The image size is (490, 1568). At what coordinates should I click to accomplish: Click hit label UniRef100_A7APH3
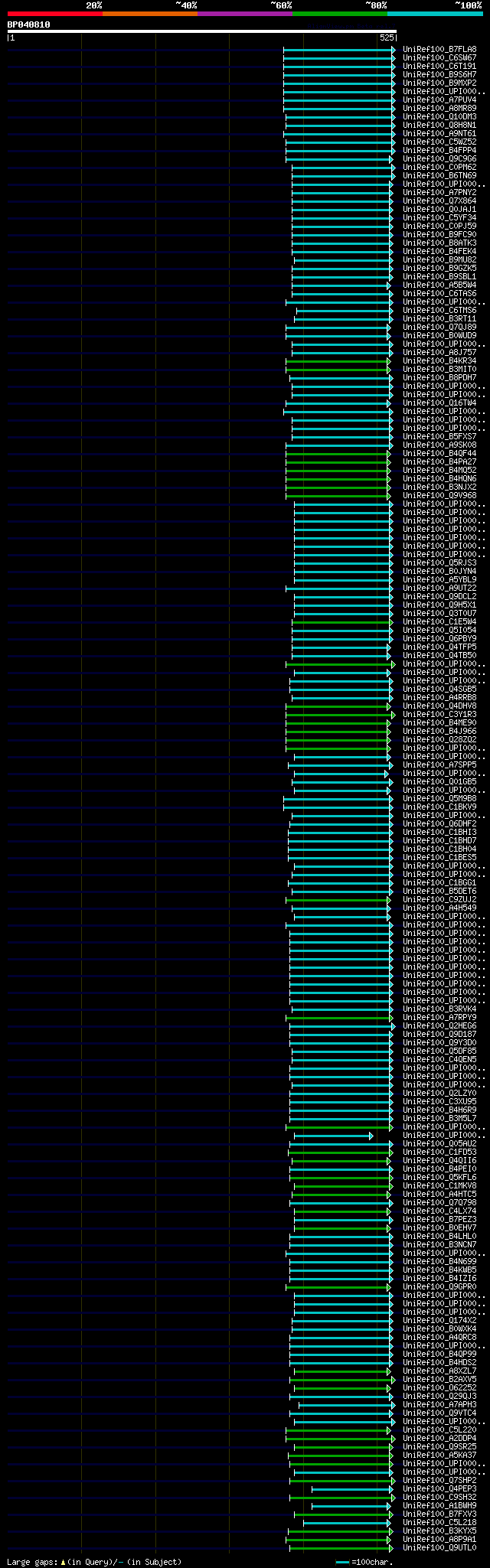pyautogui.click(x=439, y=1404)
